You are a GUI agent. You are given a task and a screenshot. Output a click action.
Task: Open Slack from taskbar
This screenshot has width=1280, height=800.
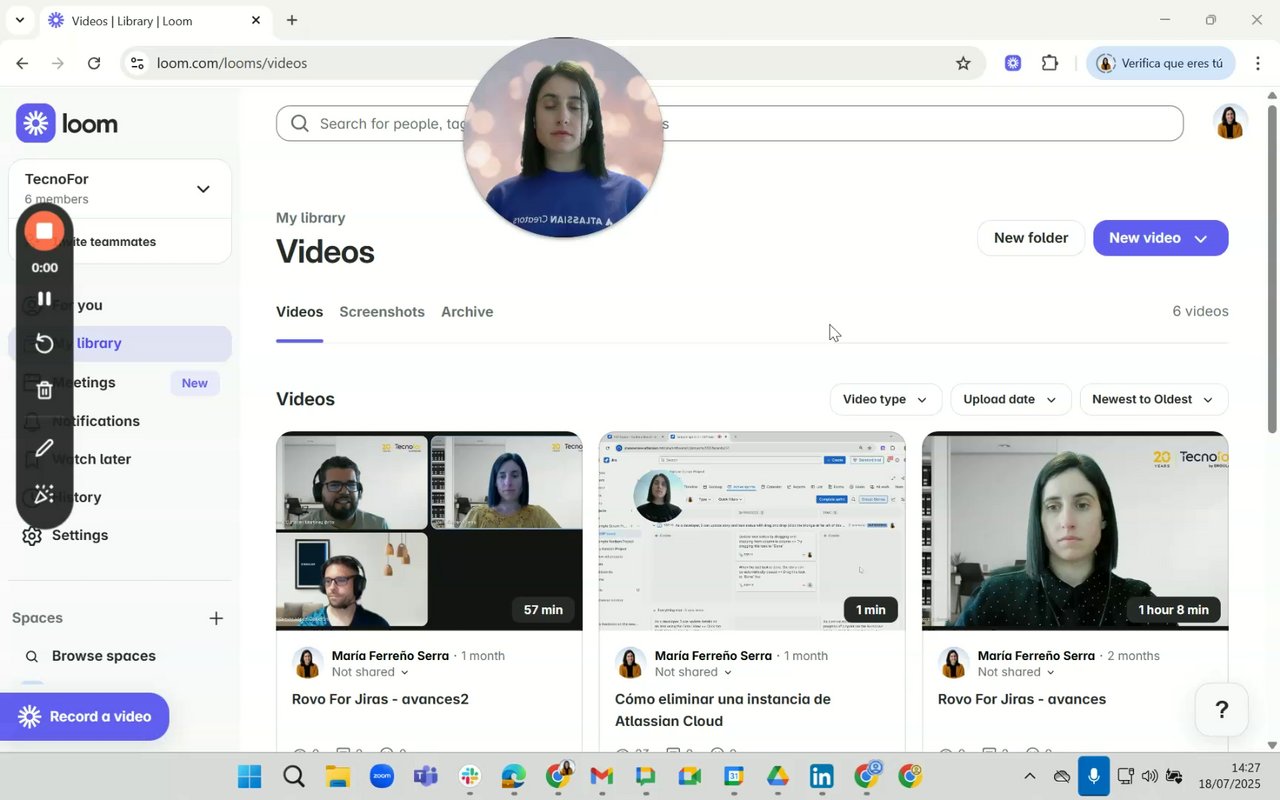(469, 776)
